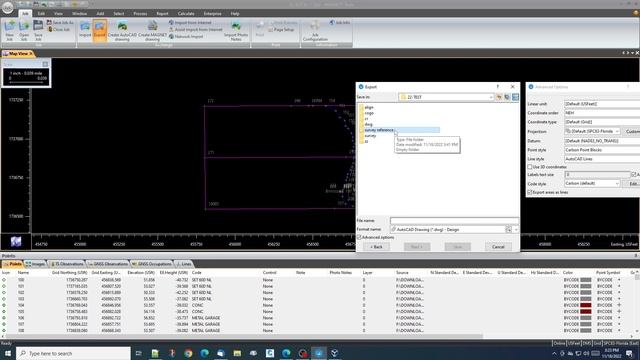Switch to the TS Observations tab
Image resolution: width=640 pixels, height=360 pixels.
[x=67, y=264]
